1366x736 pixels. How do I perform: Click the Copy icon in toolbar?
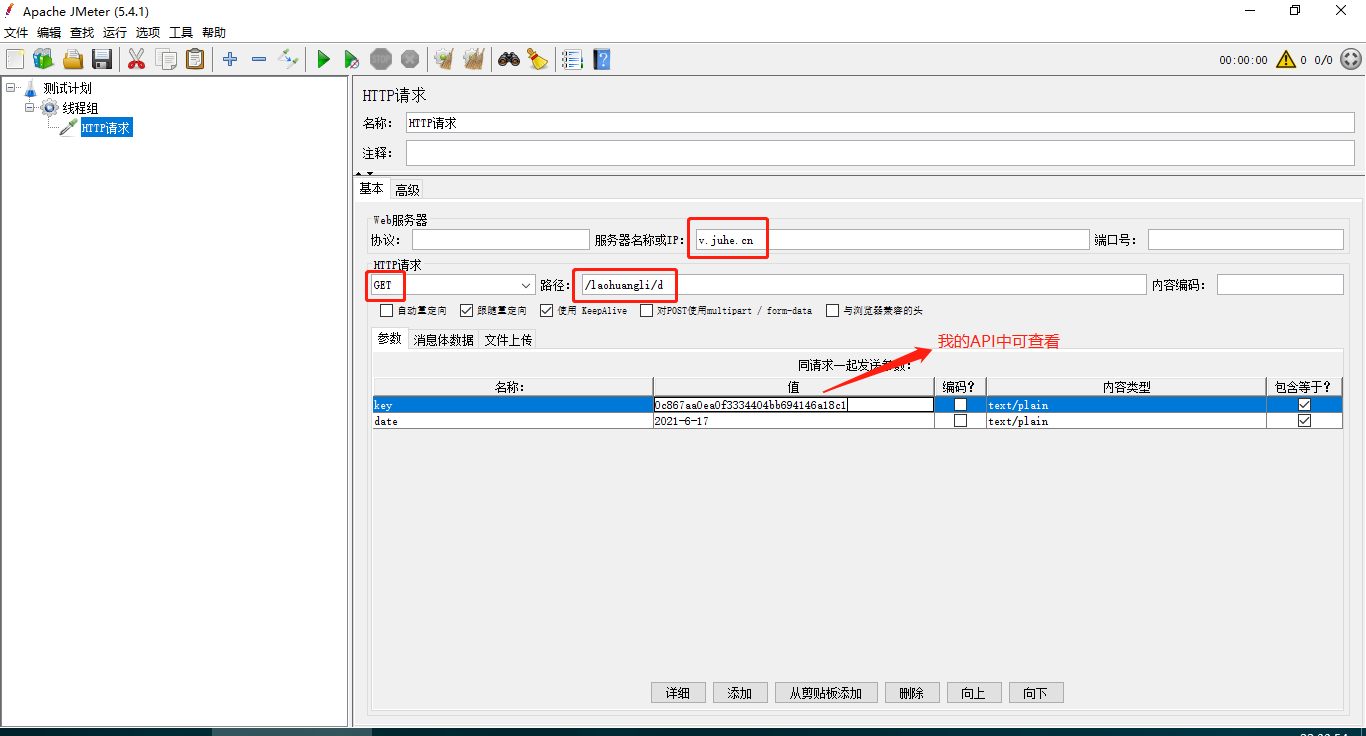(x=166, y=59)
